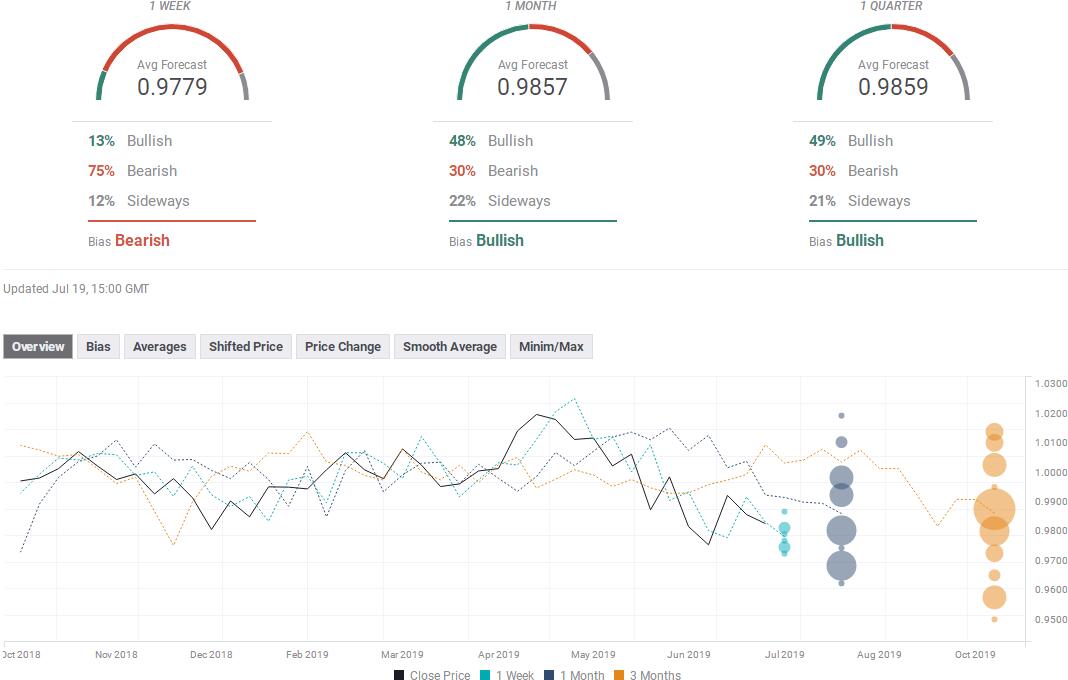Viewport: 1068px width, 680px height.
Task: Click the lowest large grey 1 Month bubble
Action: click(841, 566)
